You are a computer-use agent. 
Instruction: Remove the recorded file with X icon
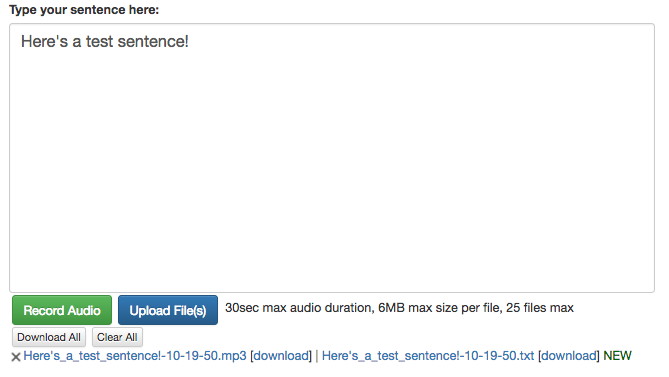(16, 357)
